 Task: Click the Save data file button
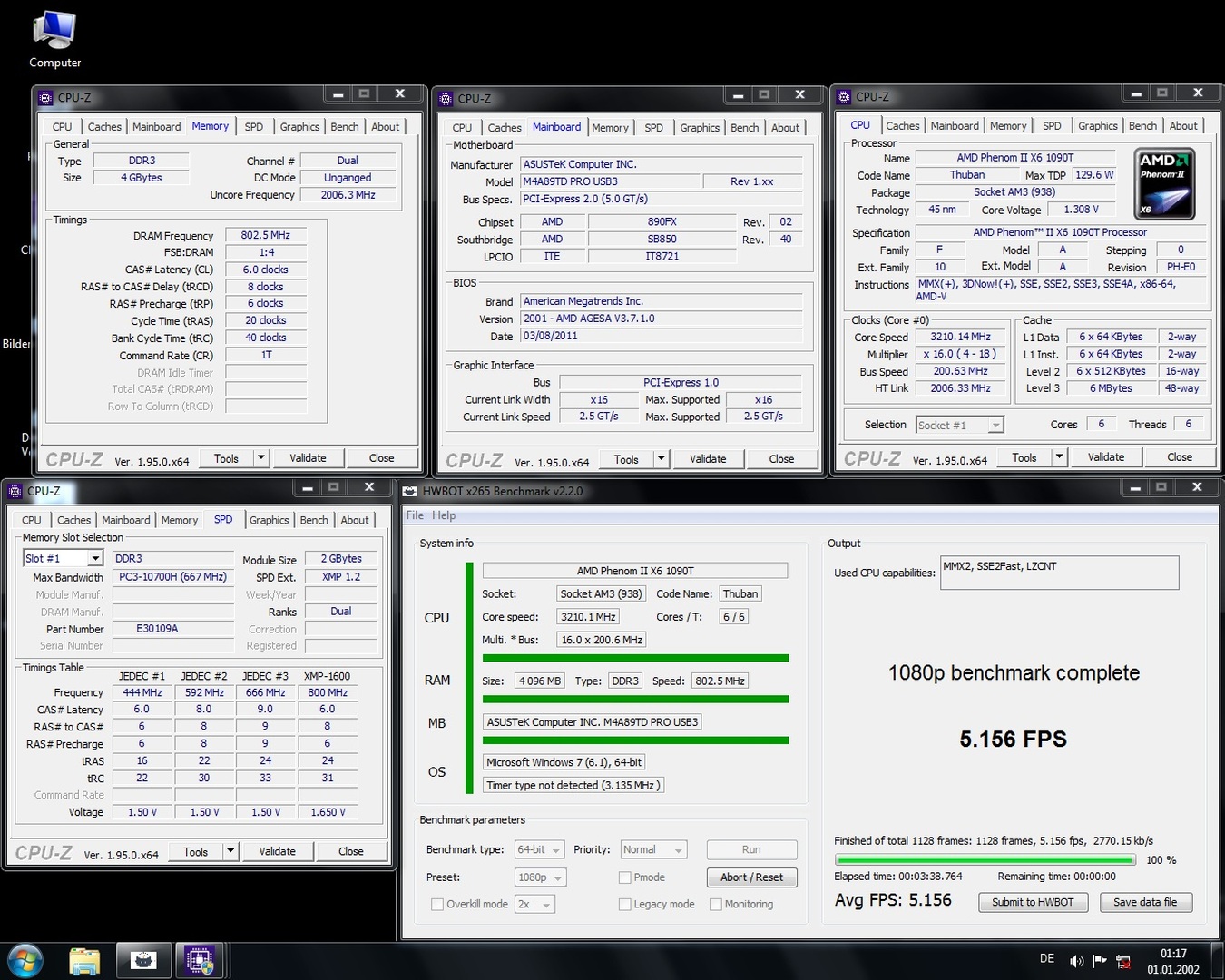(1145, 902)
